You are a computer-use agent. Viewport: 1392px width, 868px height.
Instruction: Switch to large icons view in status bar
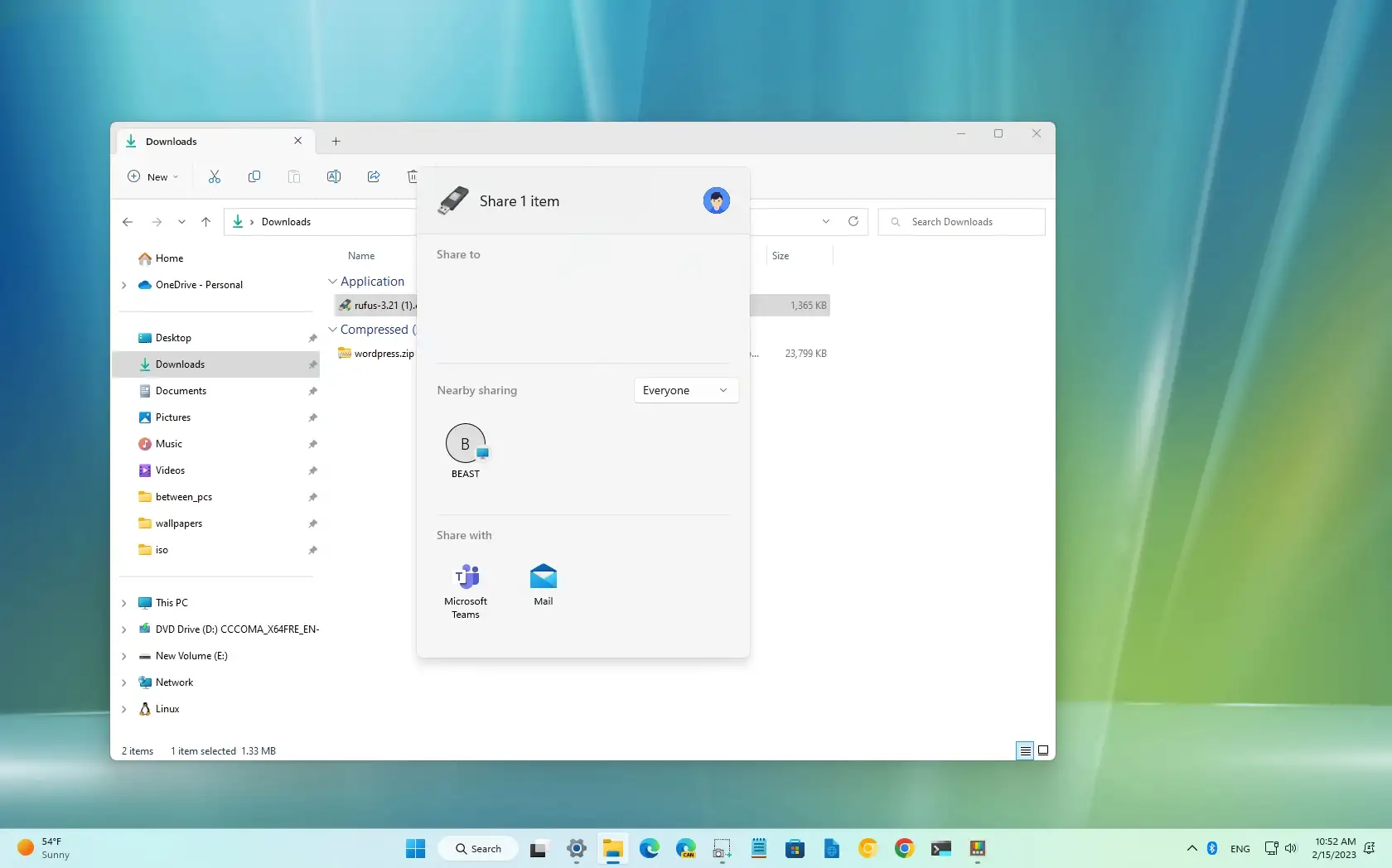pos(1043,750)
